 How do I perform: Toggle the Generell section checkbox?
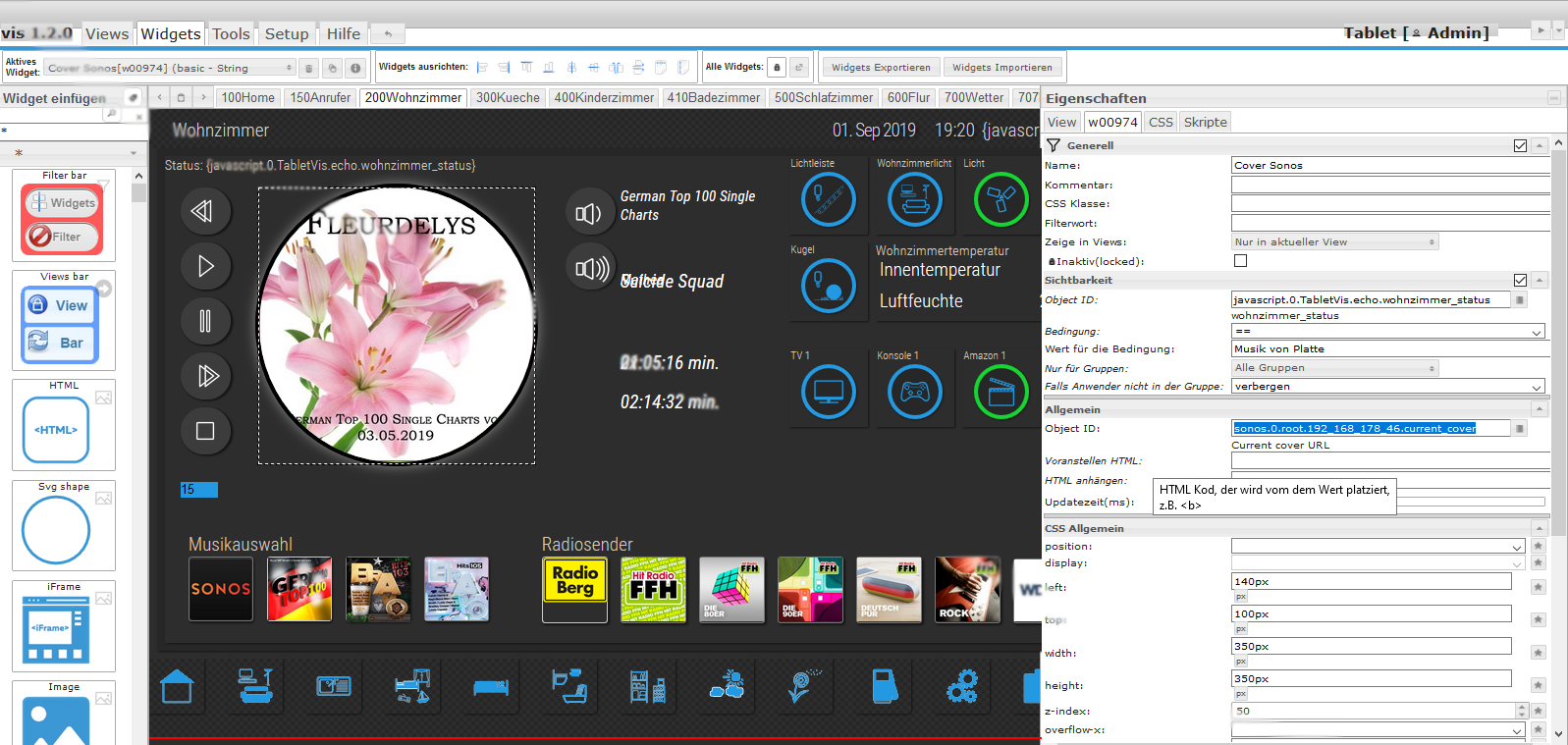[x=1520, y=145]
